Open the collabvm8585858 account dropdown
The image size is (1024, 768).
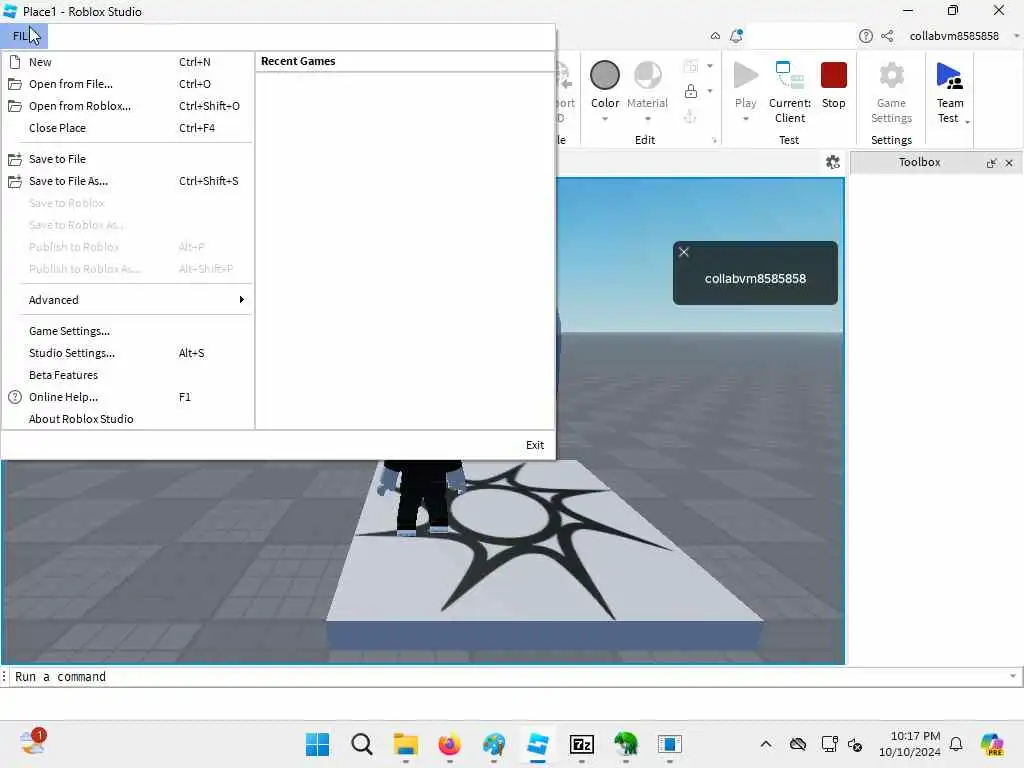[1016, 36]
